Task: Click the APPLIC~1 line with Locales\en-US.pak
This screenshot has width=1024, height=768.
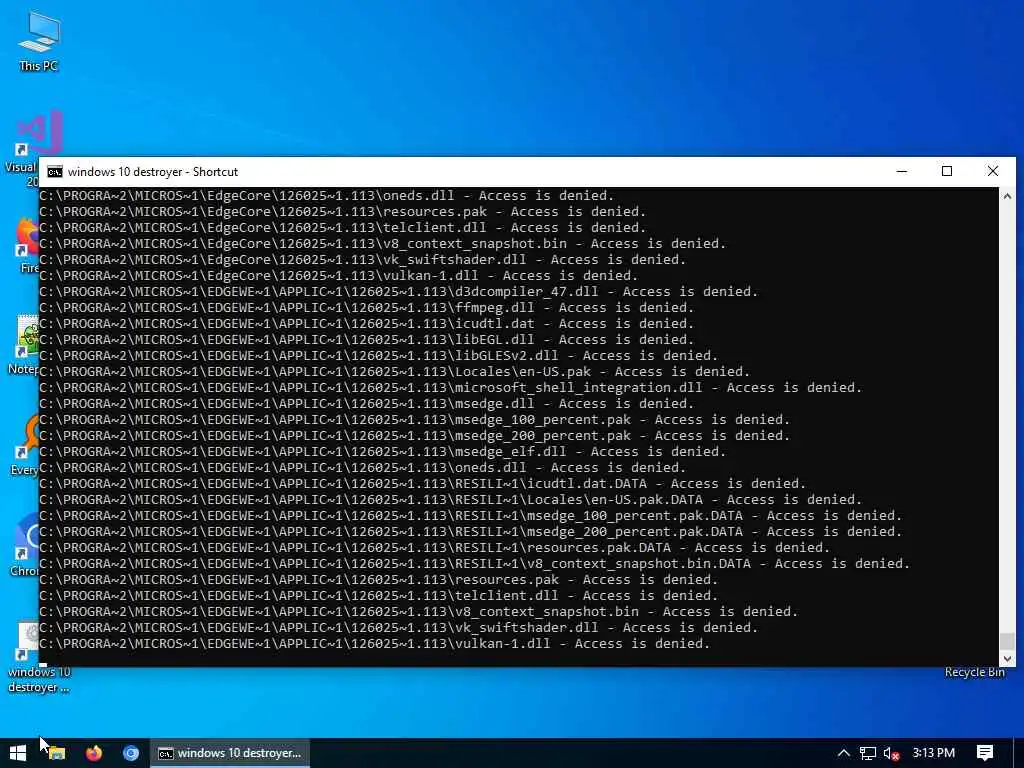Action: click(394, 372)
